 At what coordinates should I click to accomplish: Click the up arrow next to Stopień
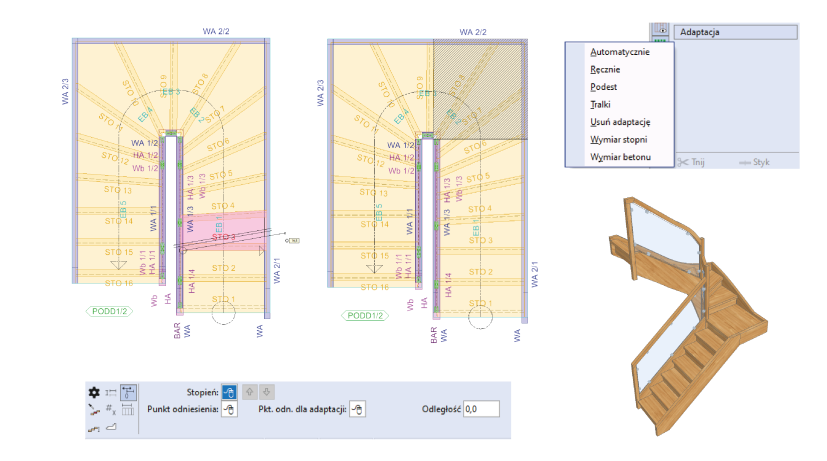tap(250, 392)
